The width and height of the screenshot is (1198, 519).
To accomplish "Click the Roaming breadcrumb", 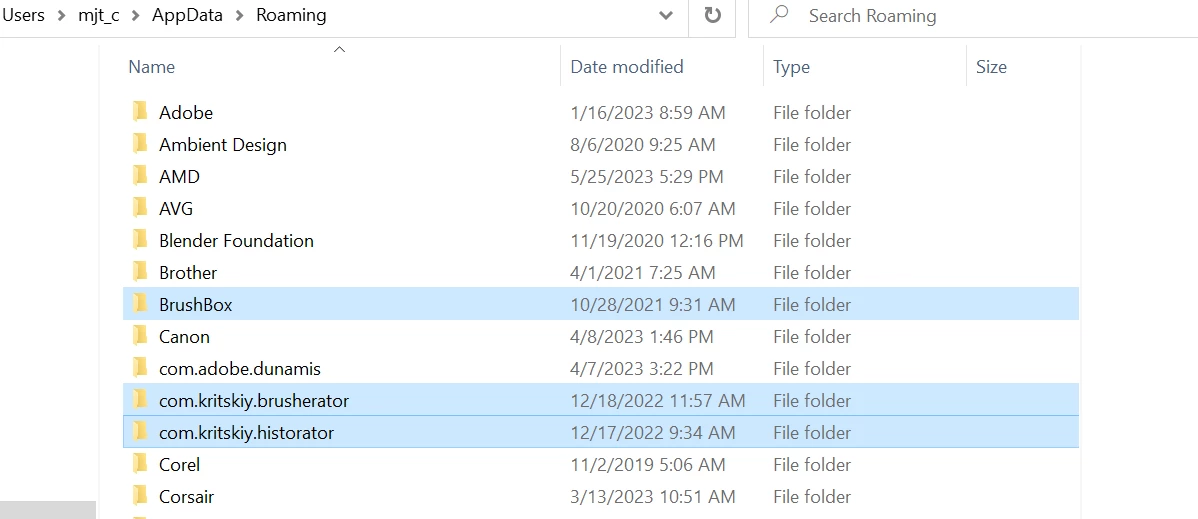I will [291, 15].
